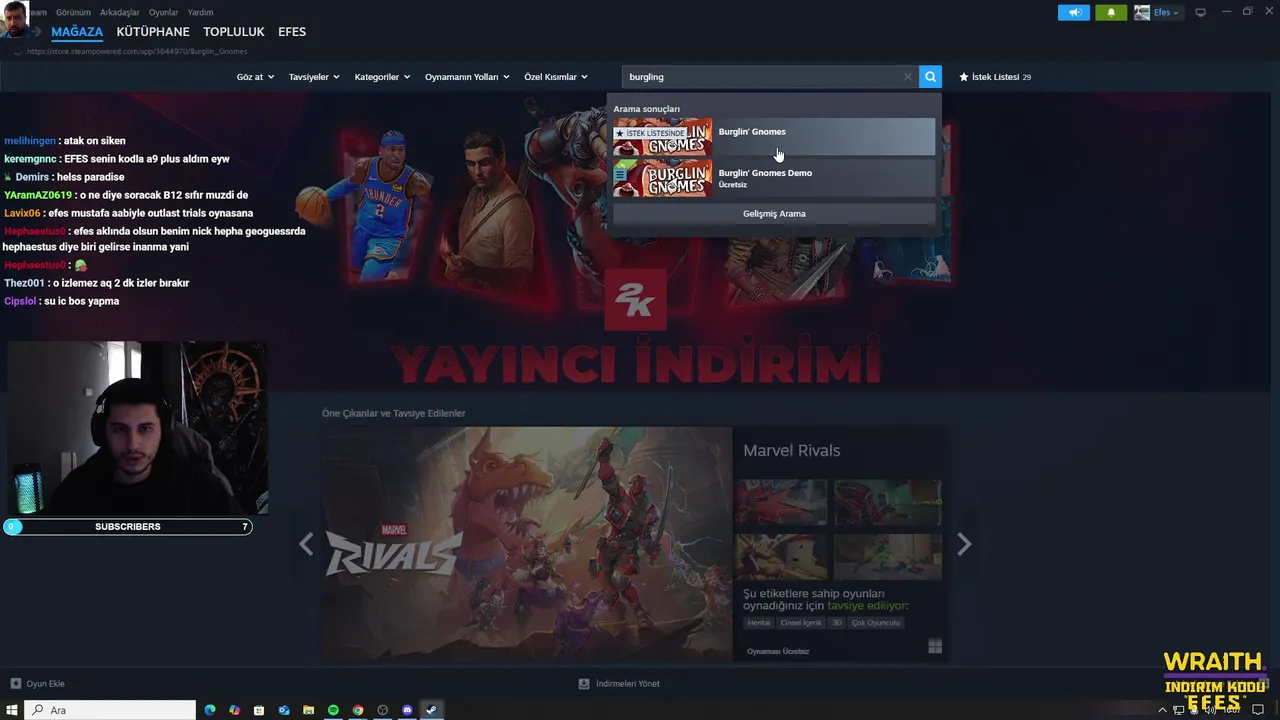Open the green notifications bell
1280x720 pixels.
(1111, 13)
